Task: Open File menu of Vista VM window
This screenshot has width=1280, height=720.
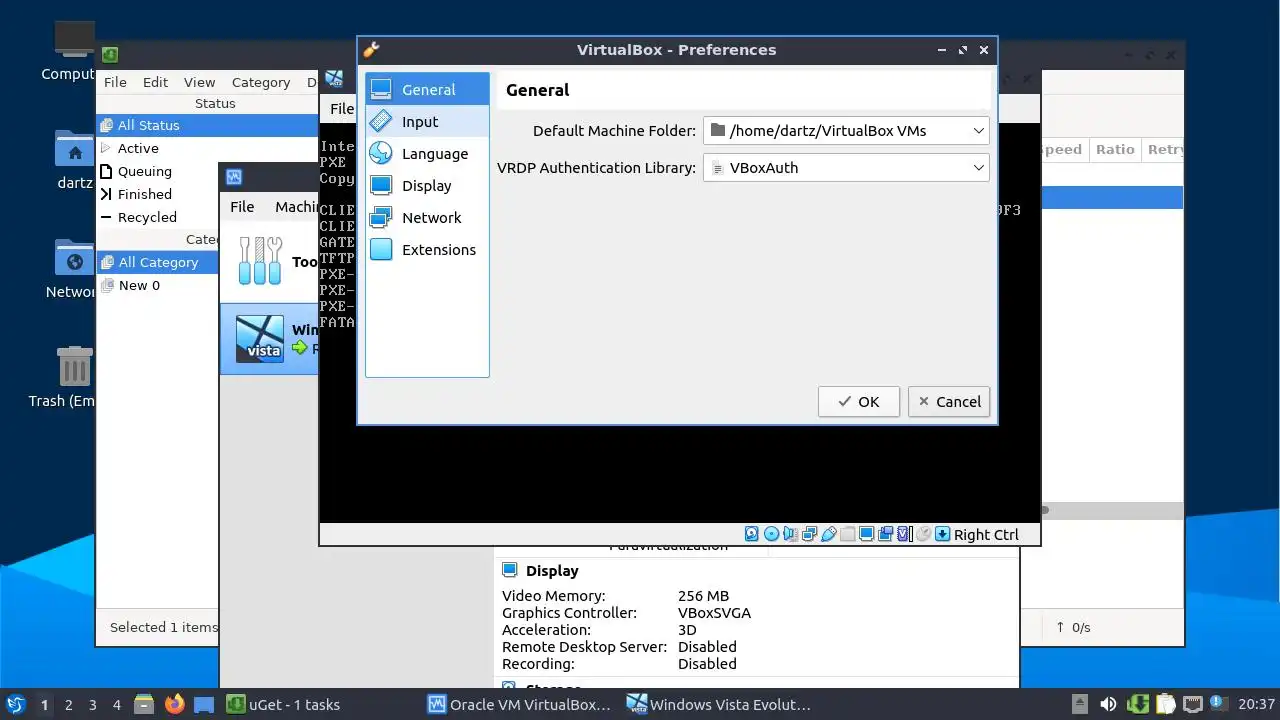Action: tap(342, 109)
